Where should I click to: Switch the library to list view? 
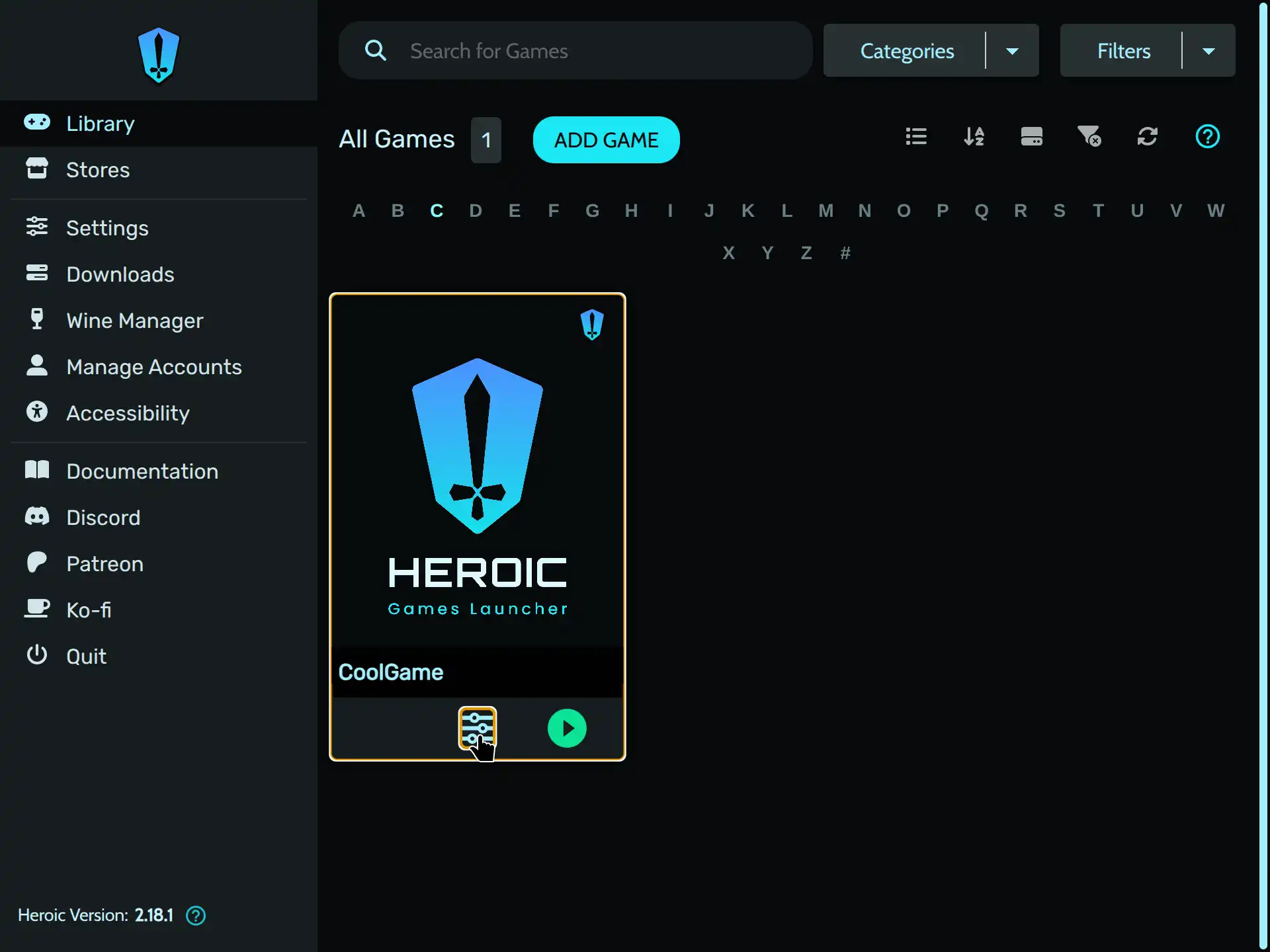[x=915, y=136]
